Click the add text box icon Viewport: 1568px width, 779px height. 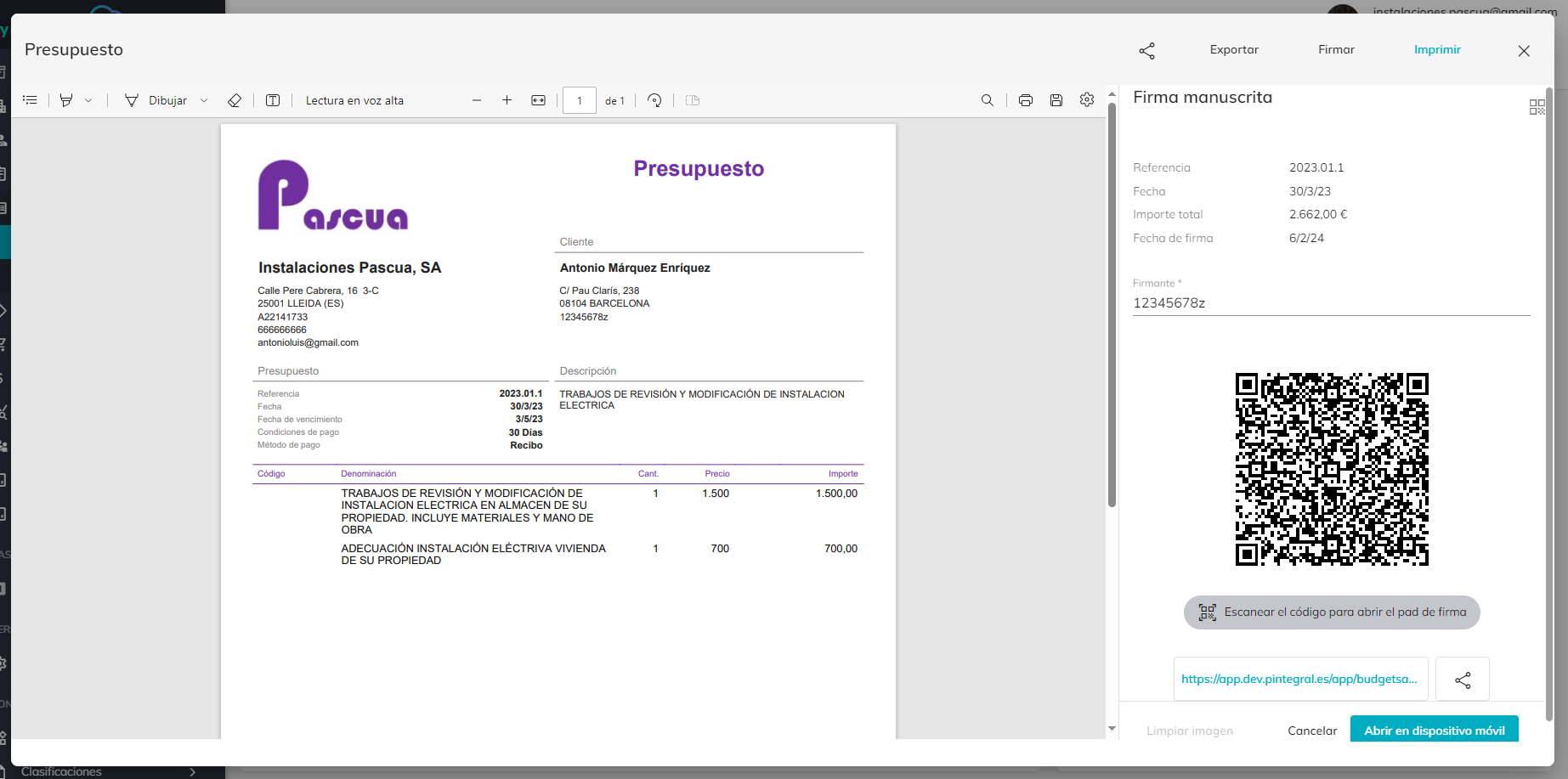273,100
